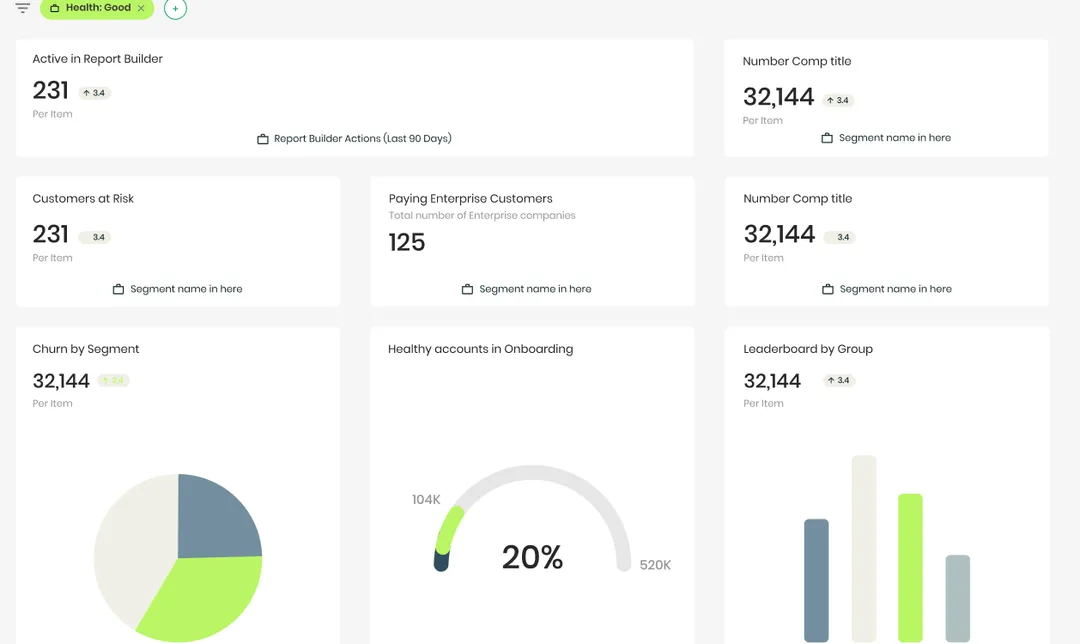Open Segment name link in Customers at Risk card
1080x644 pixels.
[186, 289]
